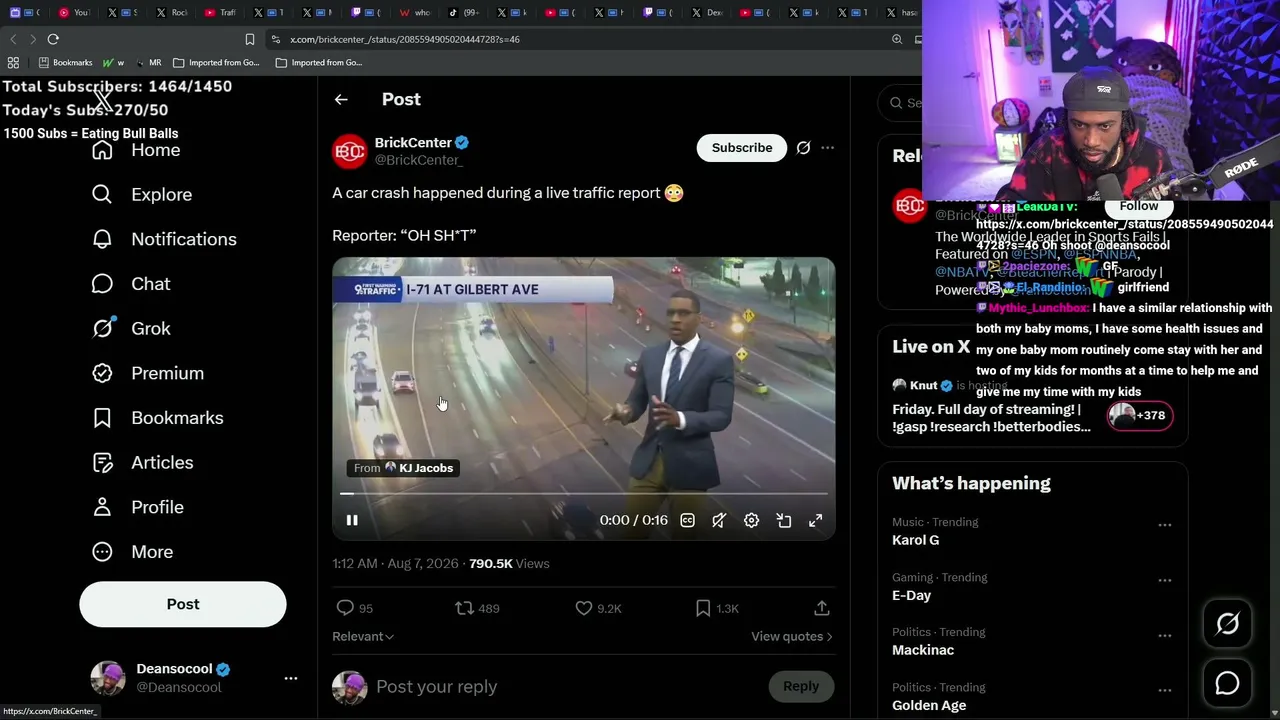Open video picture-in-picture mode
Image resolution: width=1280 pixels, height=720 pixels.
tap(784, 520)
